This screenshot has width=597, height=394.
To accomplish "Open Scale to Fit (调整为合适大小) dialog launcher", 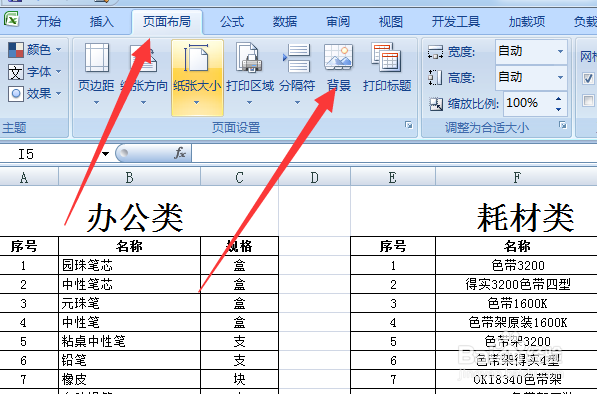I will tap(563, 125).
